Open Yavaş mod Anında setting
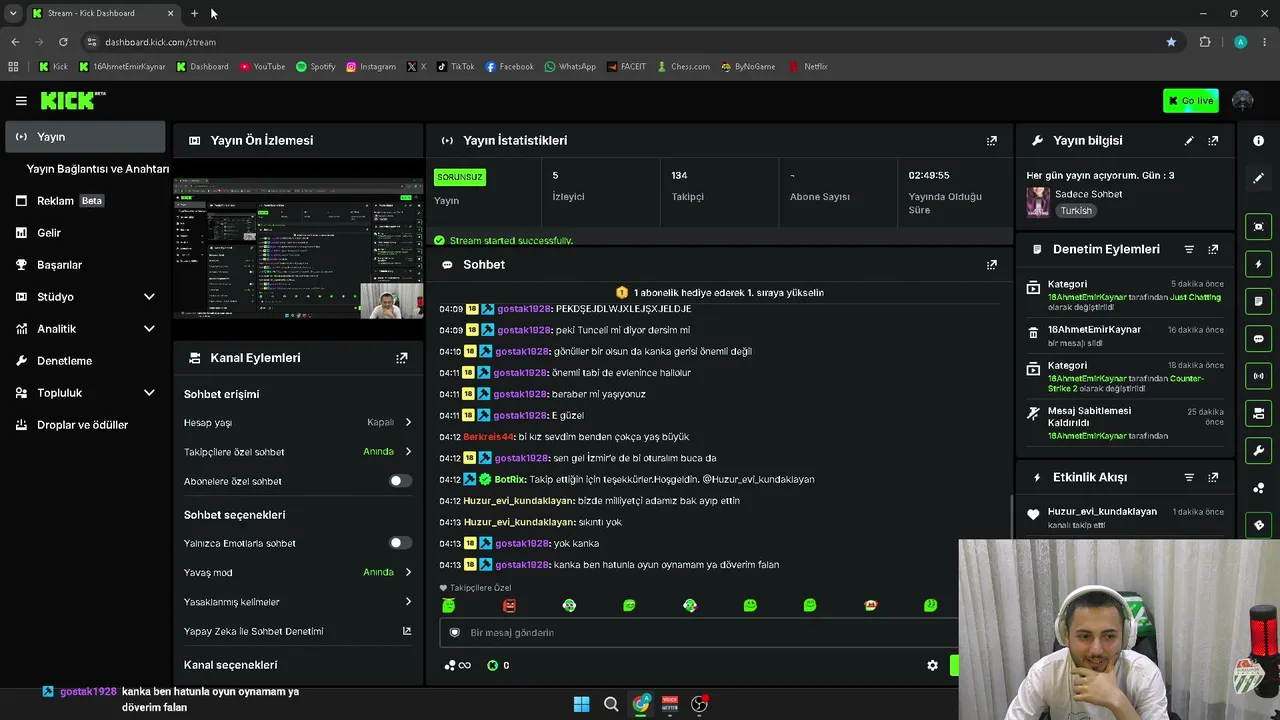1280x720 pixels. tap(387, 572)
